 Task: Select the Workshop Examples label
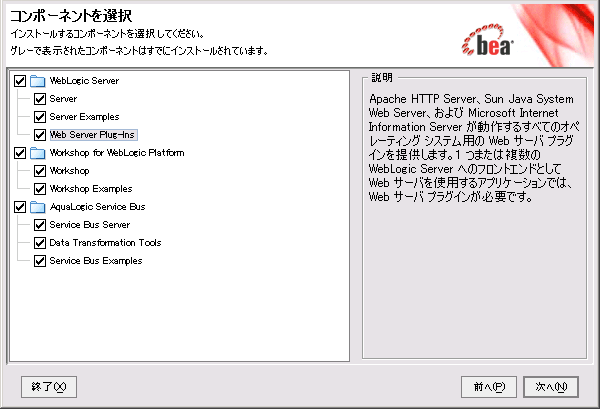pos(91,189)
